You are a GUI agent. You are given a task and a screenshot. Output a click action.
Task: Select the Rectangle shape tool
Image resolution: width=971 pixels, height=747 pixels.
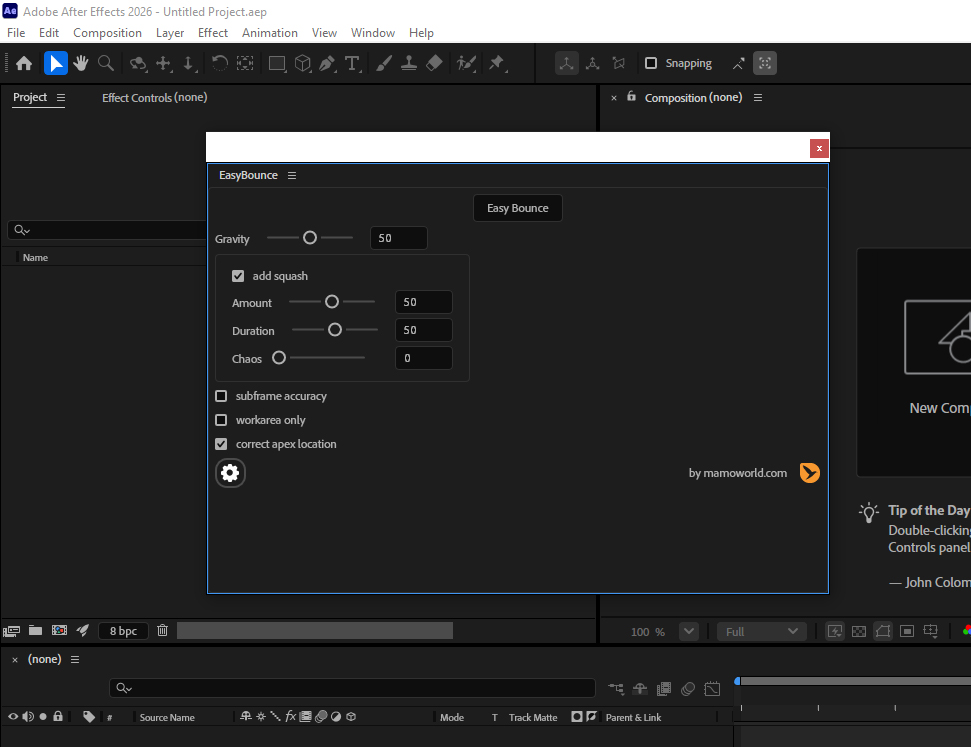point(277,63)
